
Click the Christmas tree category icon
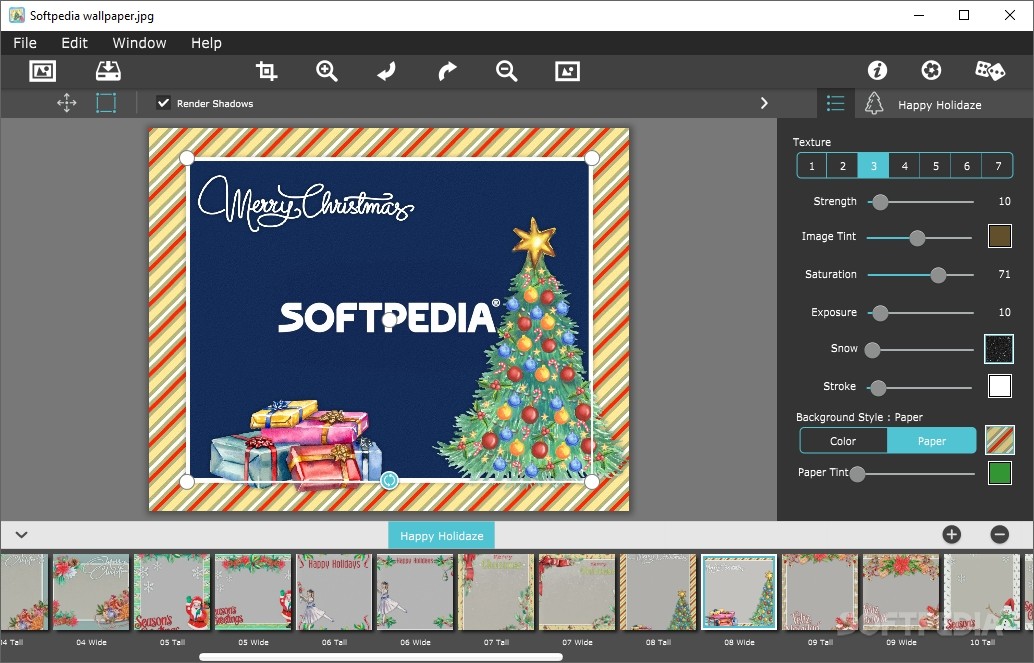point(874,104)
